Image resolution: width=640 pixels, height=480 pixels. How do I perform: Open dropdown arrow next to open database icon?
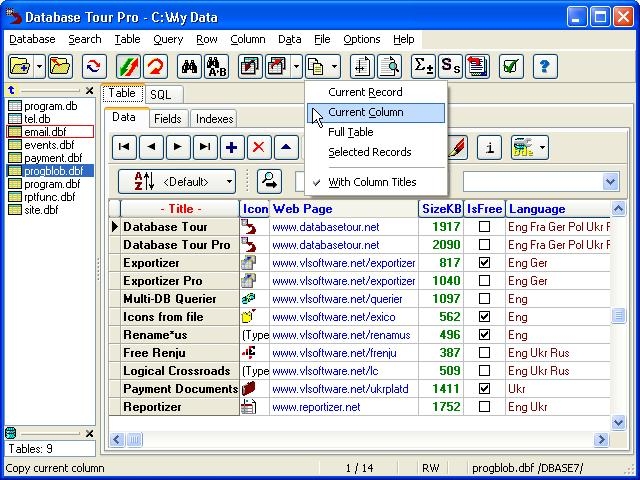40,67
